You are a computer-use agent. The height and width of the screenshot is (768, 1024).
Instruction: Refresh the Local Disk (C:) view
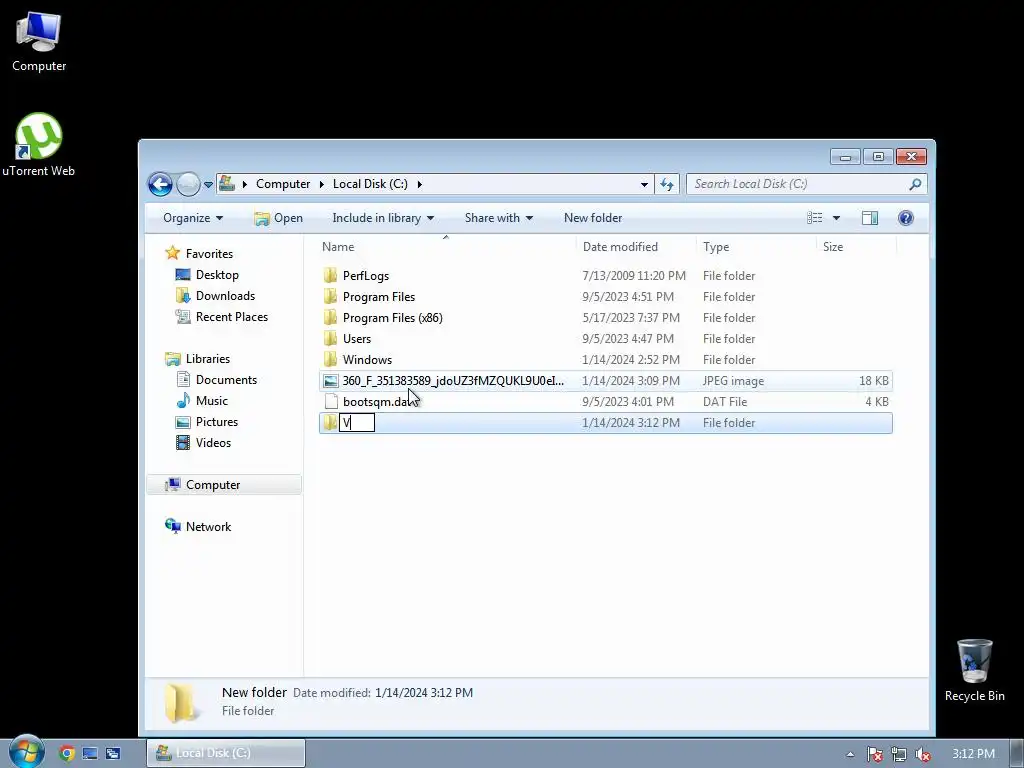click(x=667, y=184)
